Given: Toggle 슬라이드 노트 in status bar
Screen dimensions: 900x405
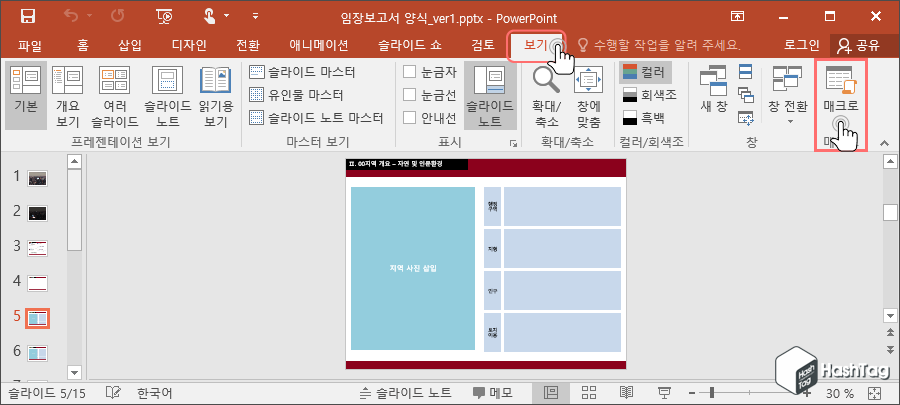Looking at the screenshot, I should point(405,394).
